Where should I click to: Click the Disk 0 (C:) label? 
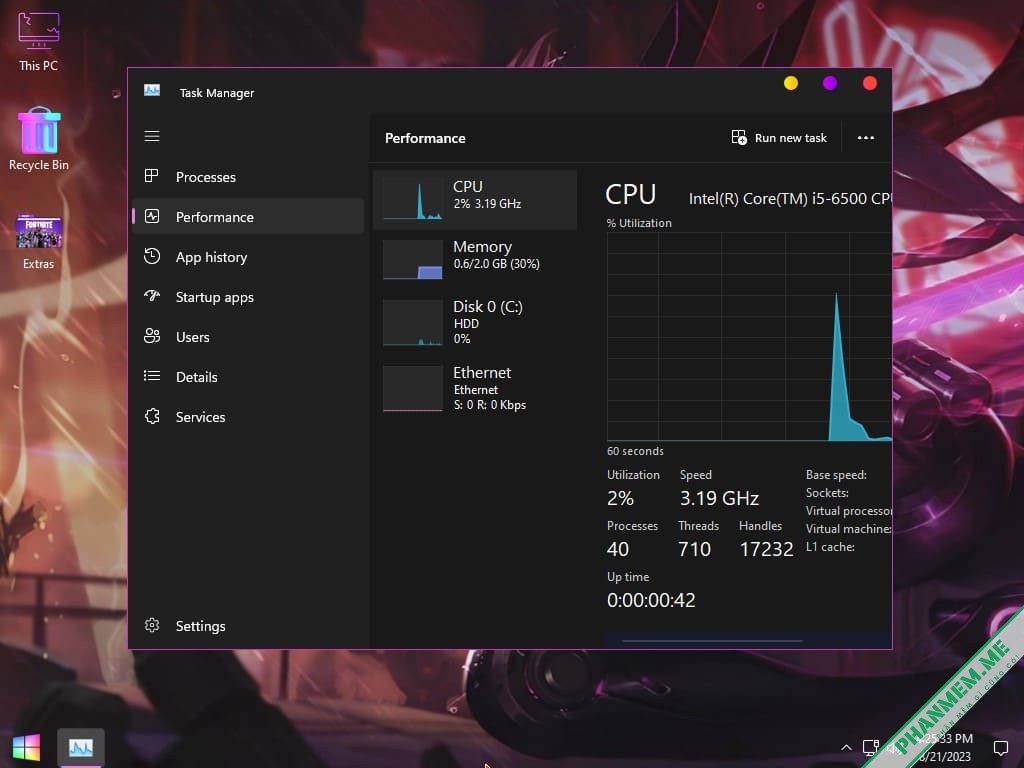488,306
